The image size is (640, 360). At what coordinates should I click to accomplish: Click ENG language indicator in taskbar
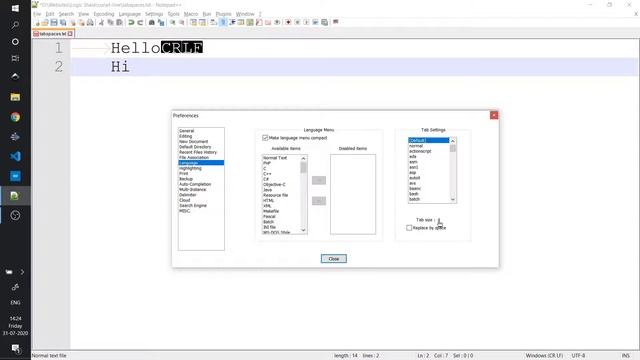(15, 302)
